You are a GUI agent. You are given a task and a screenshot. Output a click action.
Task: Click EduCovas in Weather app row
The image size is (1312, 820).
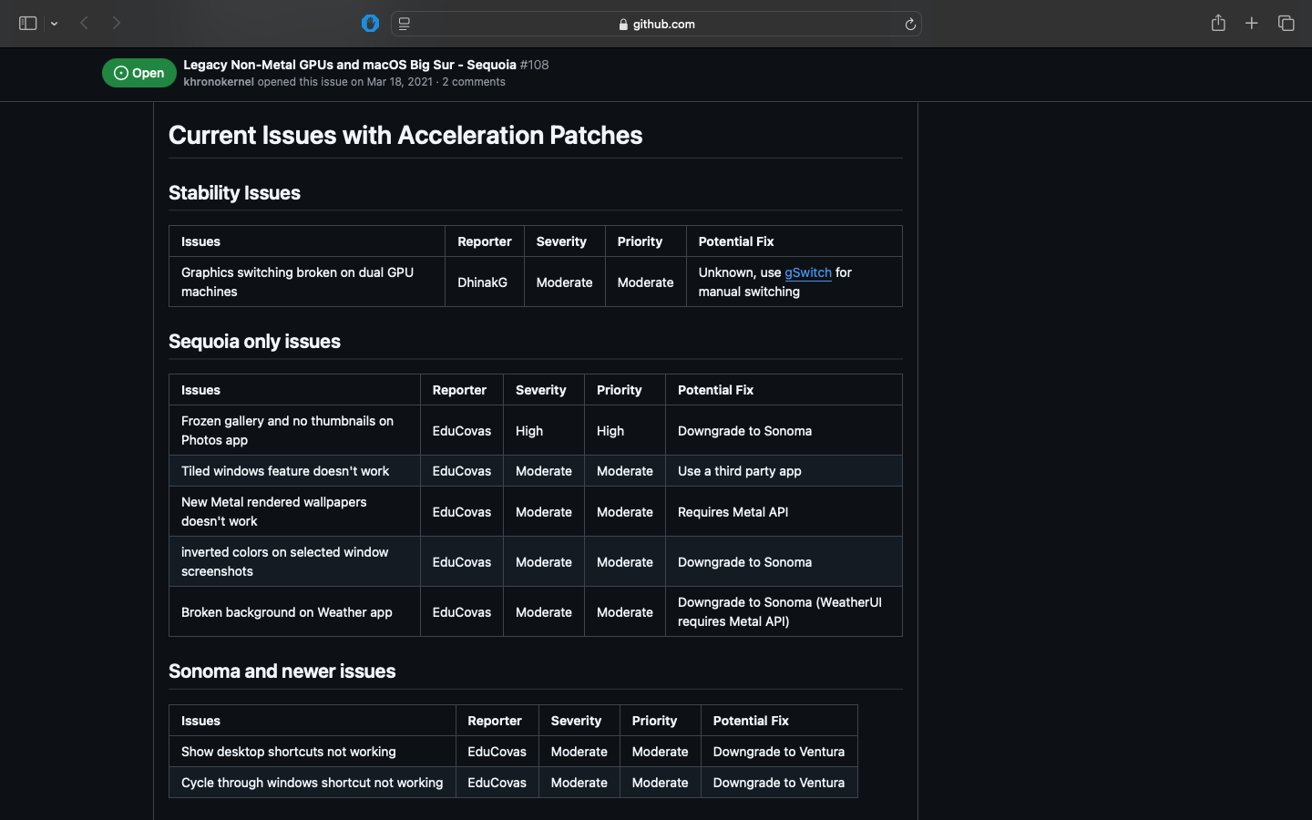click(x=461, y=612)
